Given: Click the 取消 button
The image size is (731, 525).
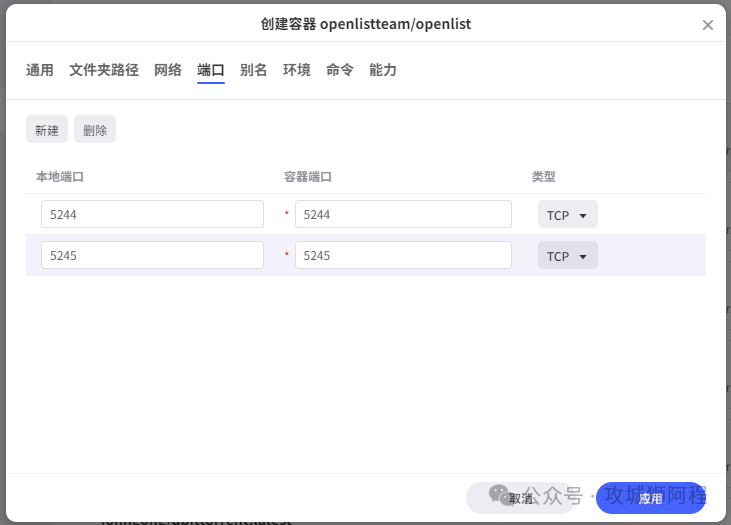Looking at the screenshot, I should coord(521,498).
